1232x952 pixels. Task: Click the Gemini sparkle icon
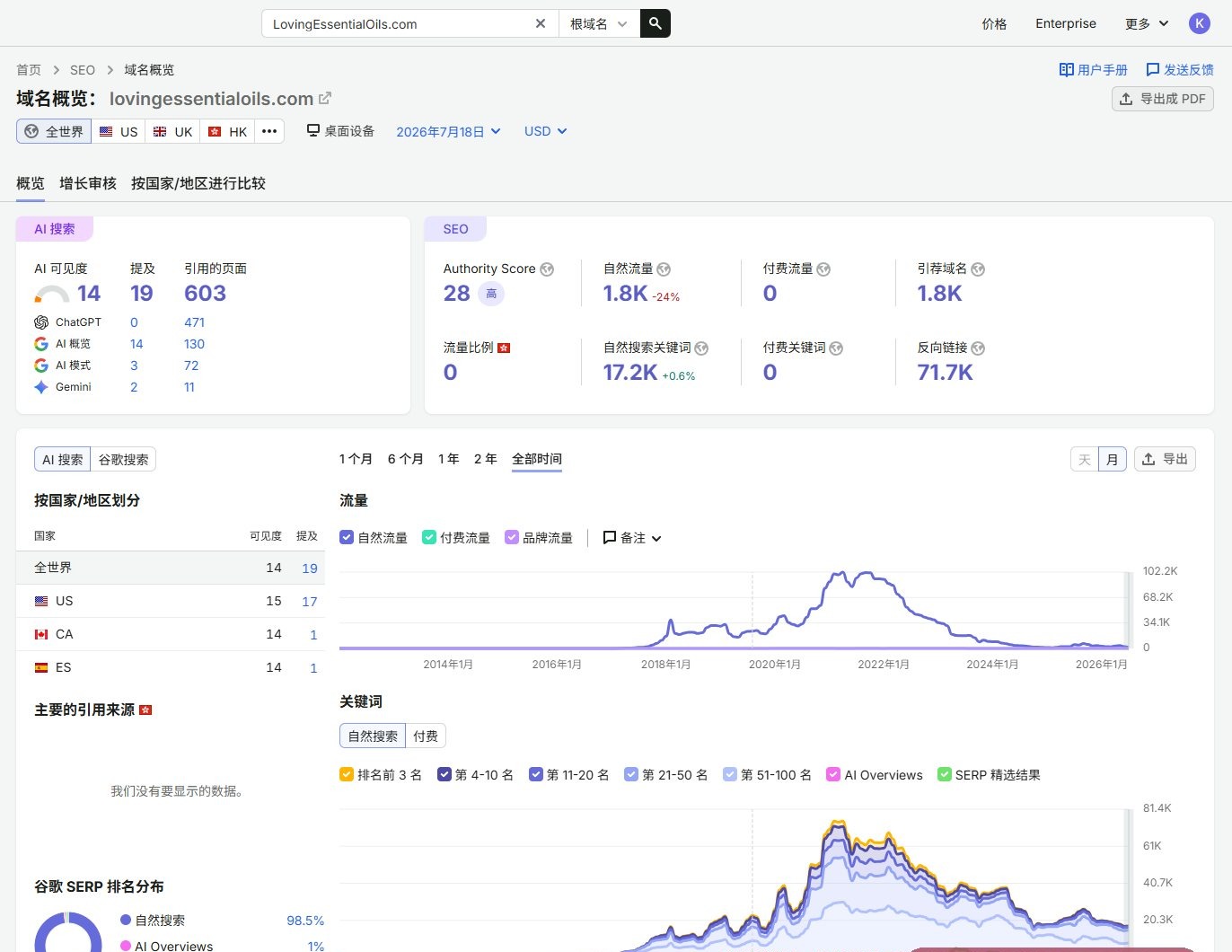coord(41,387)
